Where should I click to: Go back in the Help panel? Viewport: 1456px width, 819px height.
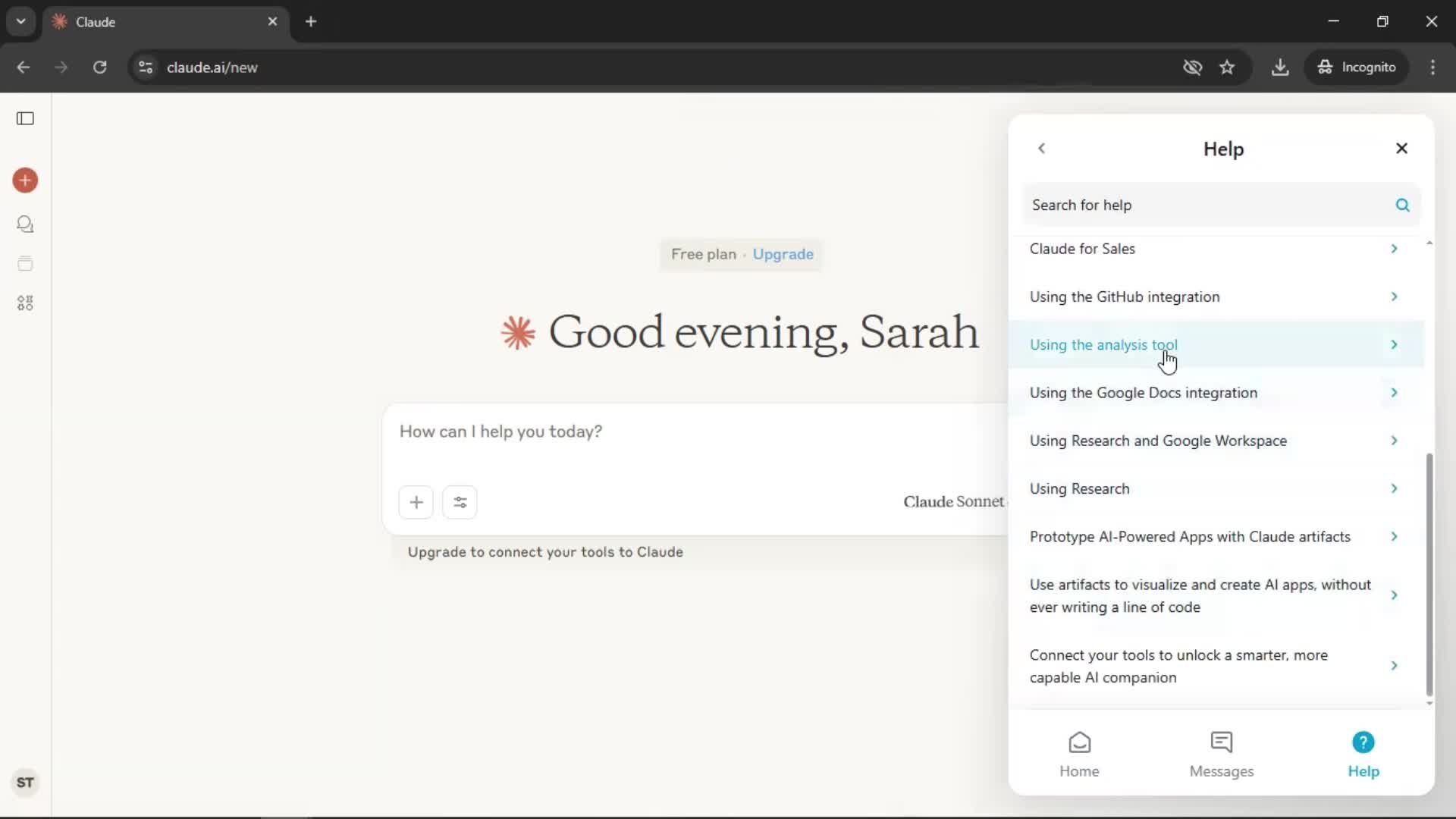1041,149
